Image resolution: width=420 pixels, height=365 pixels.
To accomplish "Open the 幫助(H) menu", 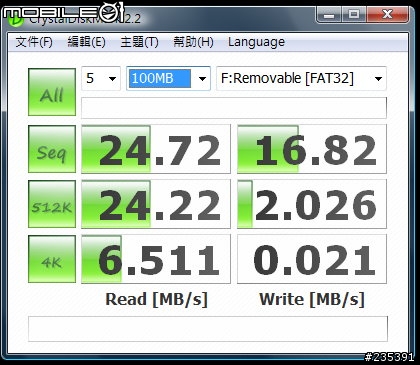I will pyautogui.click(x=193, y=42).
